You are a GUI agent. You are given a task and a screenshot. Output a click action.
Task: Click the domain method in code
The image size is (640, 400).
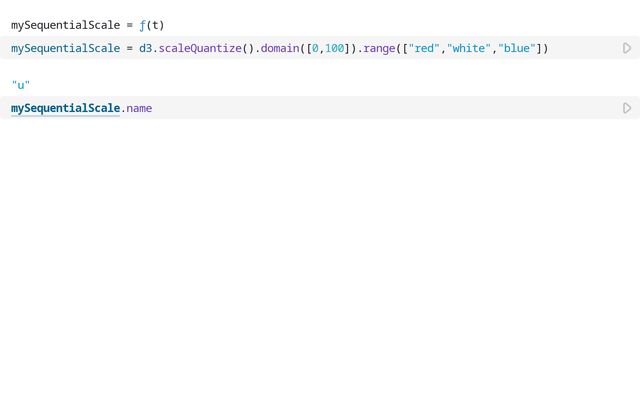(280, 48)
